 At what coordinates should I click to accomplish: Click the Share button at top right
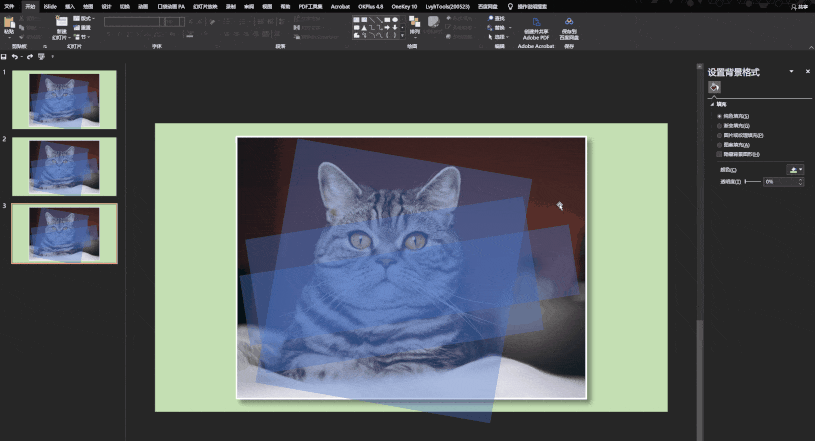[799, 7]
